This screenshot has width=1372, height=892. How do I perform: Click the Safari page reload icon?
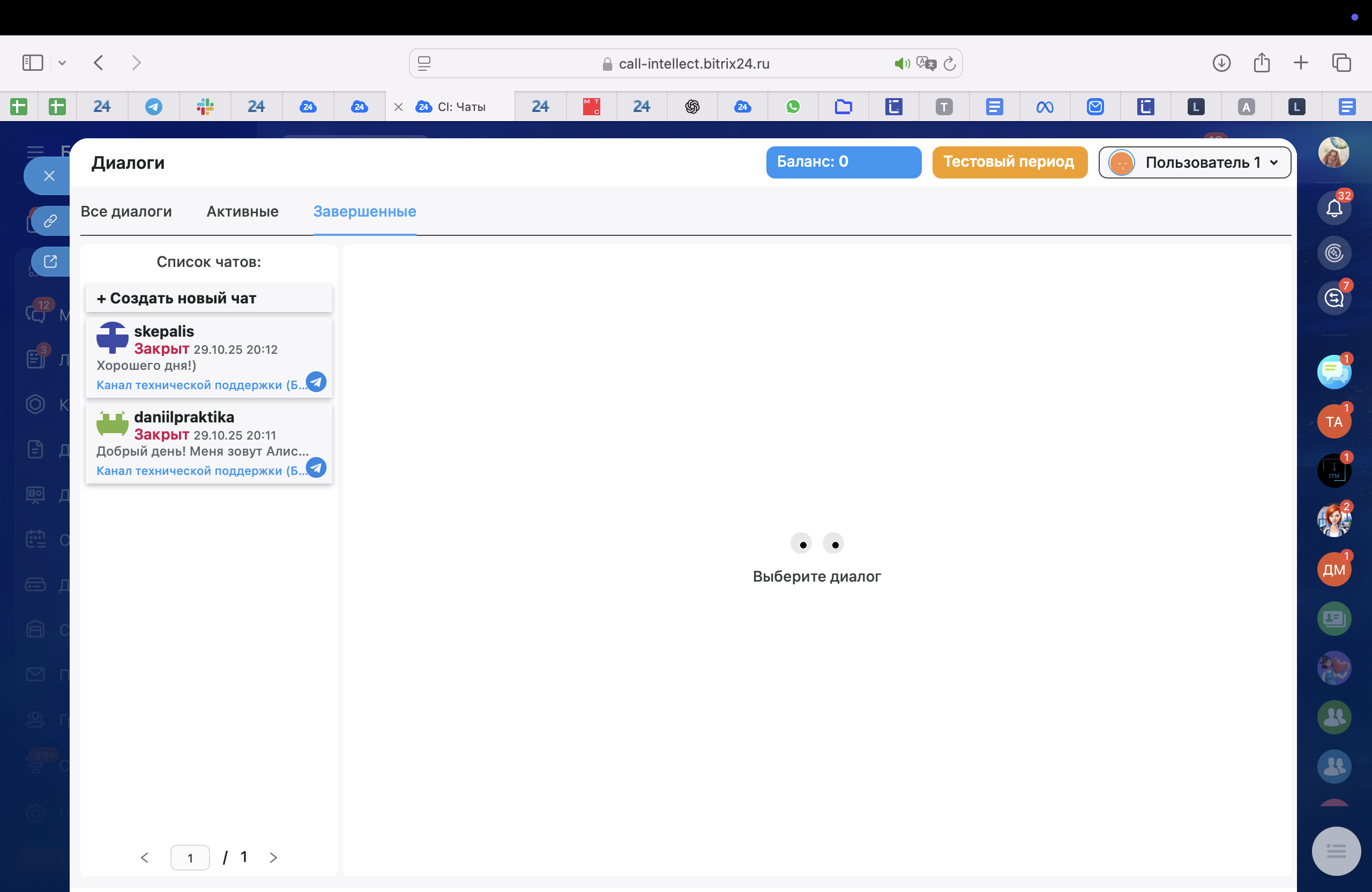pyautogui.click(x=950, y=63)
